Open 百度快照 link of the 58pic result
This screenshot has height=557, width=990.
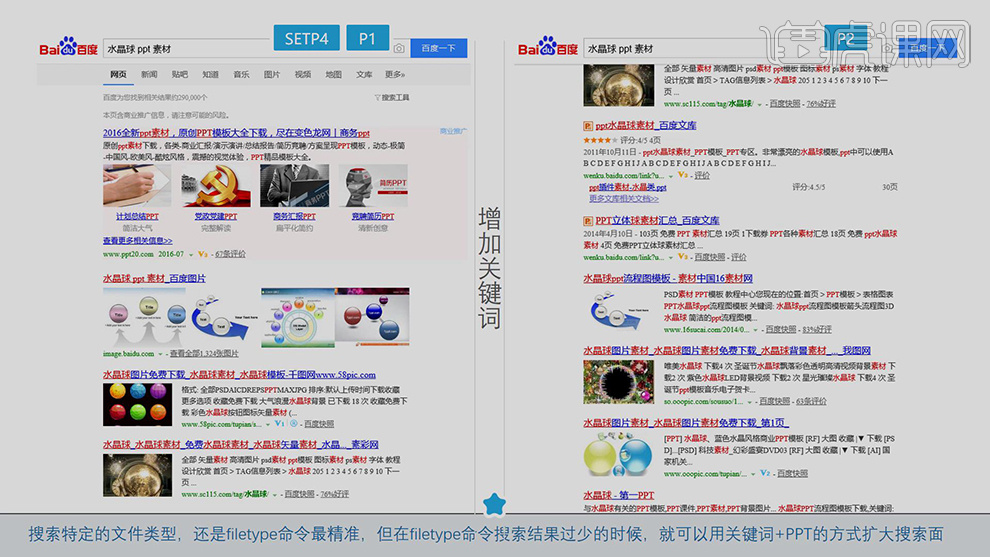click(319, 424)
